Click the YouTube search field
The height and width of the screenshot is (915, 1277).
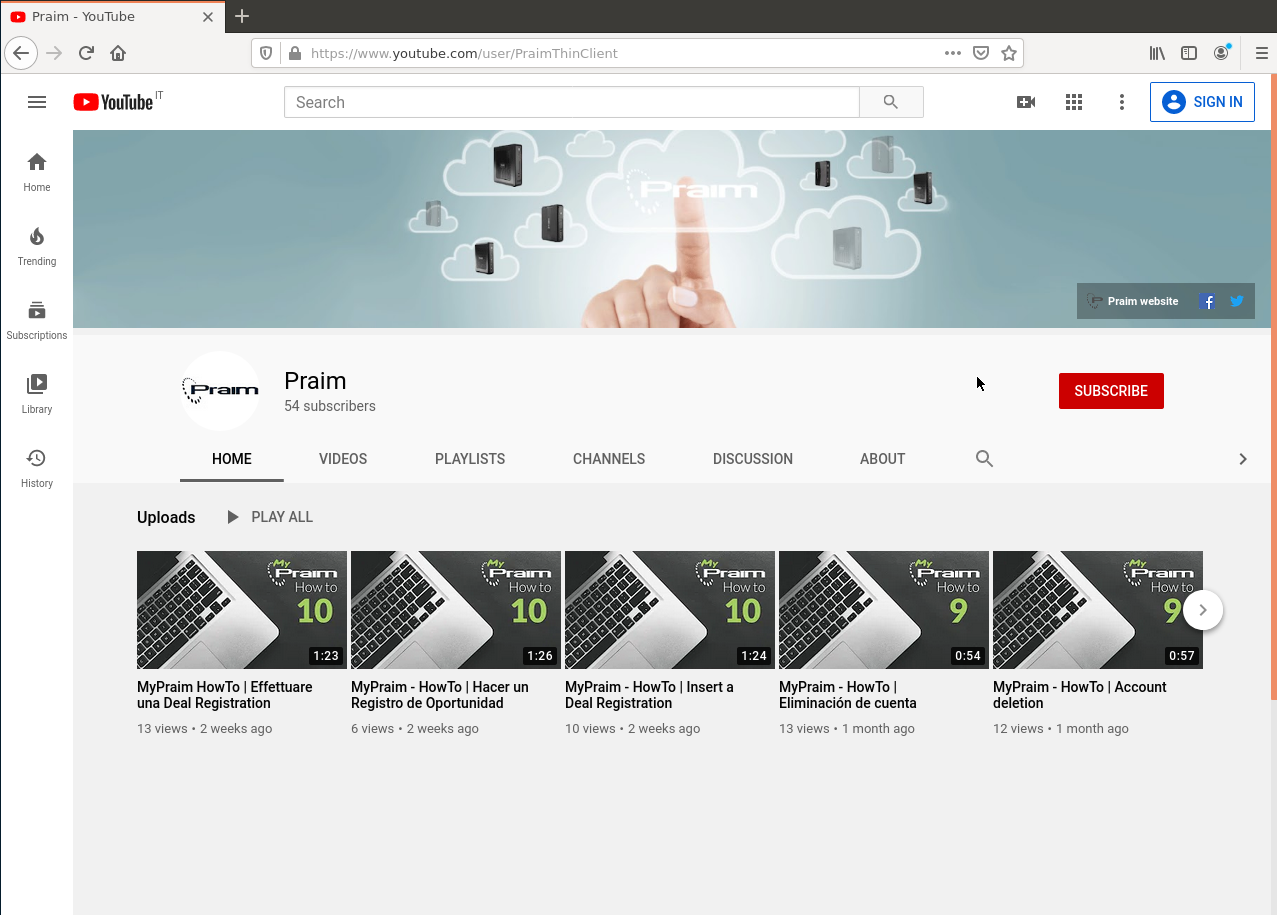coord(572,102)
